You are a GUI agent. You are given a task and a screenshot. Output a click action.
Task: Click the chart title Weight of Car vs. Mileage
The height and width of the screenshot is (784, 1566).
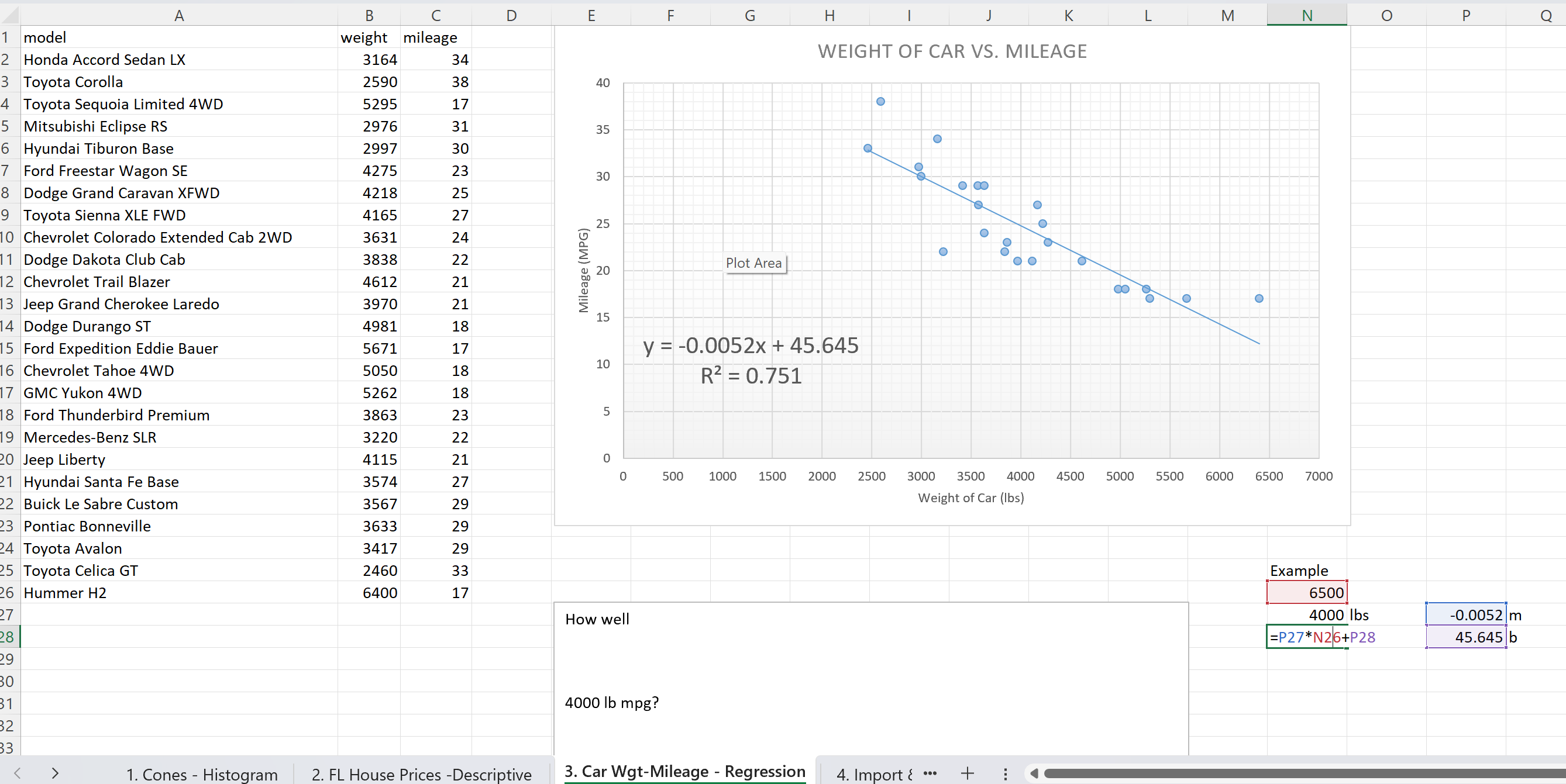pos(951,51)
